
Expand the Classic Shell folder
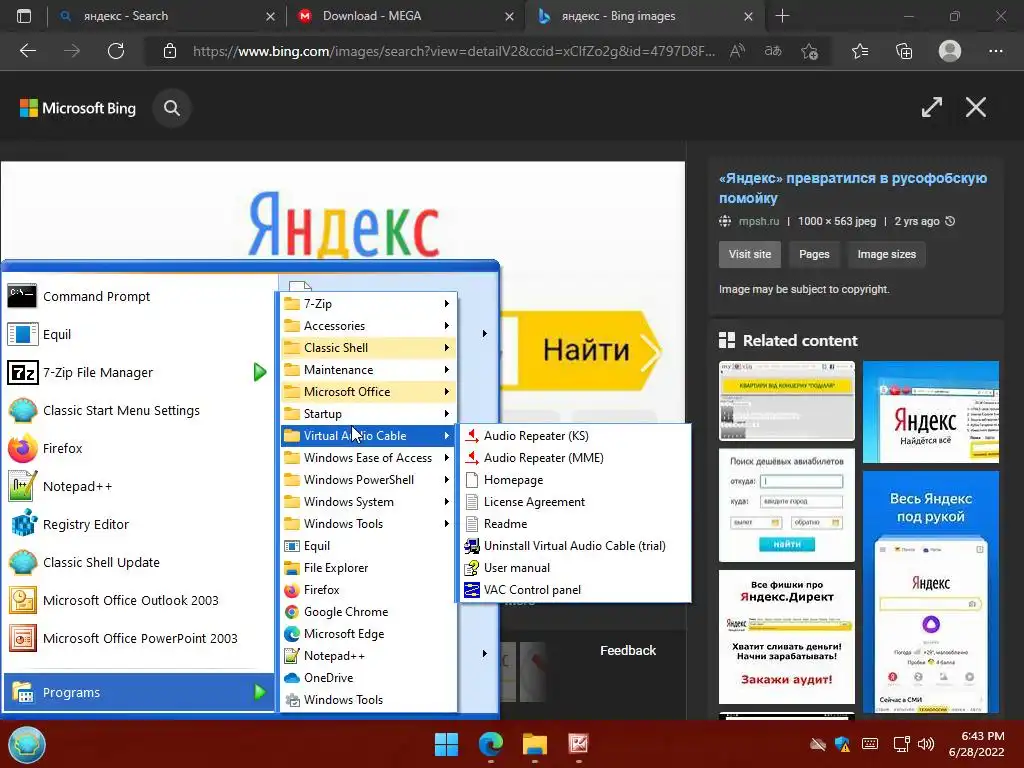[x=368, y=348]
